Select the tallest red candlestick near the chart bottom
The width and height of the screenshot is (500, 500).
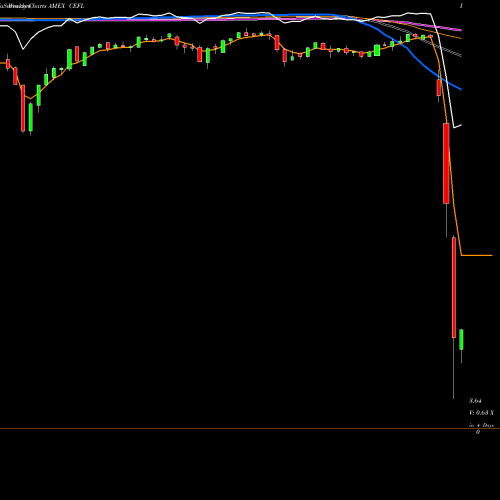coord(454,287)
